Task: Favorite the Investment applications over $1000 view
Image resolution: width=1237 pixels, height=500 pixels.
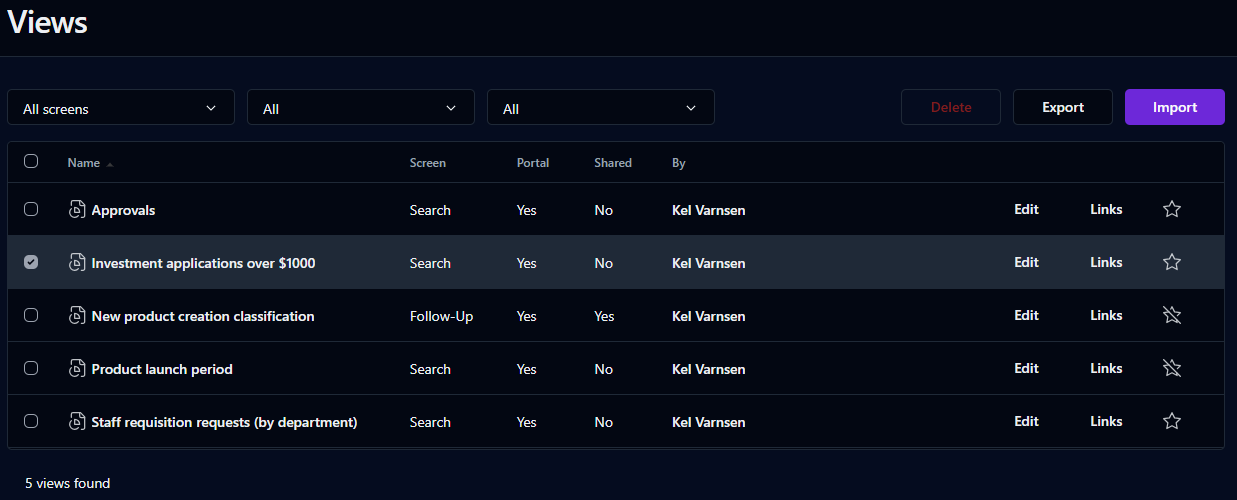Action: tap(1172, 263)
